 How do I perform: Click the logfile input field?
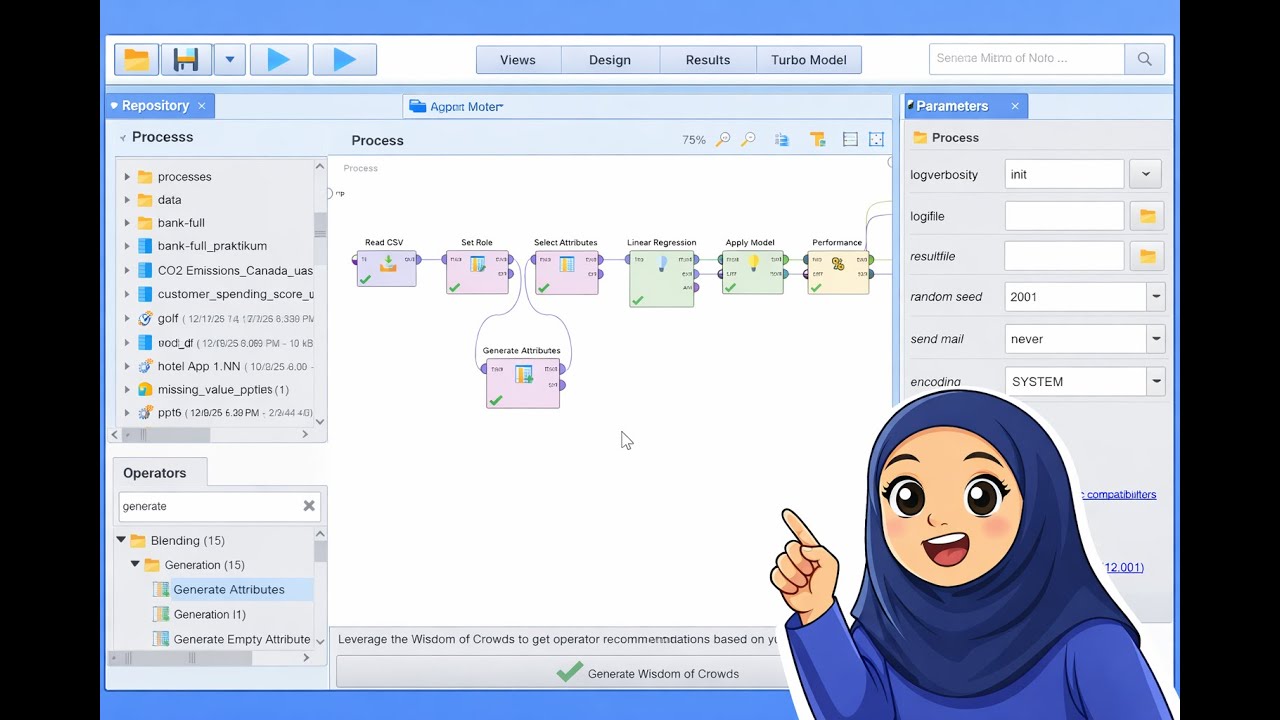tap(1064, 216)
